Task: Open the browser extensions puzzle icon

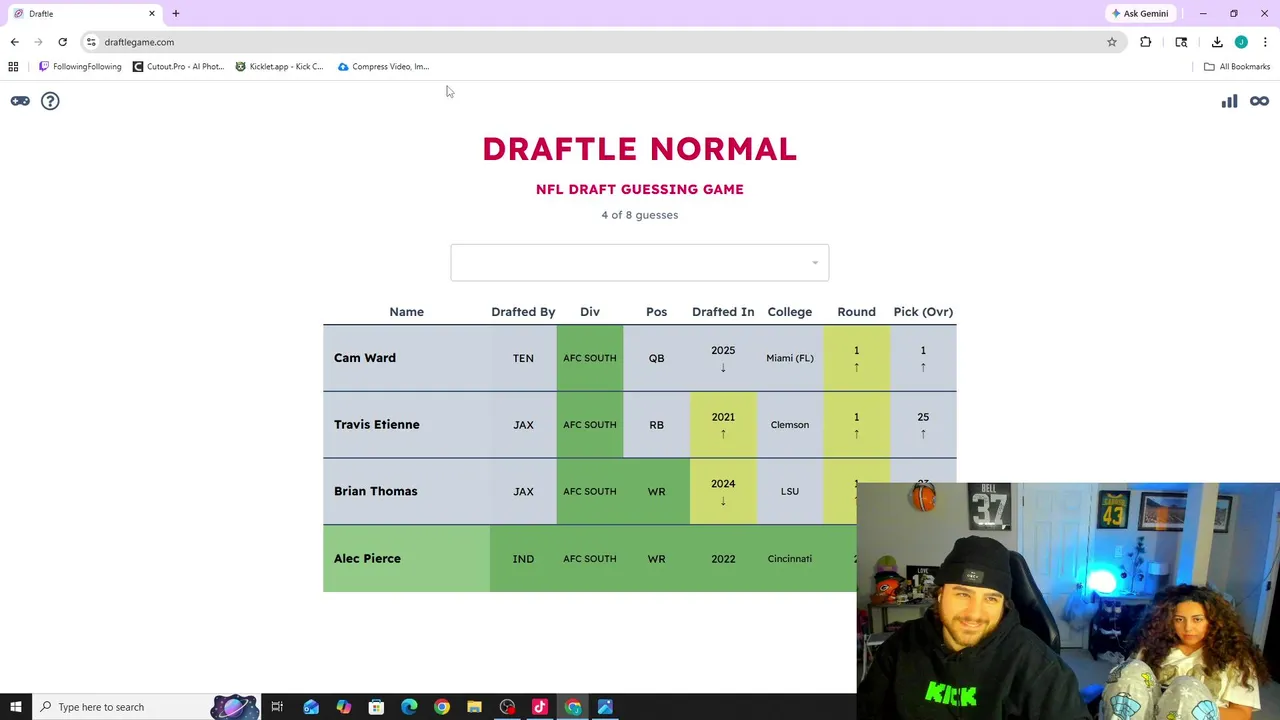Action: click(1146, 42)
